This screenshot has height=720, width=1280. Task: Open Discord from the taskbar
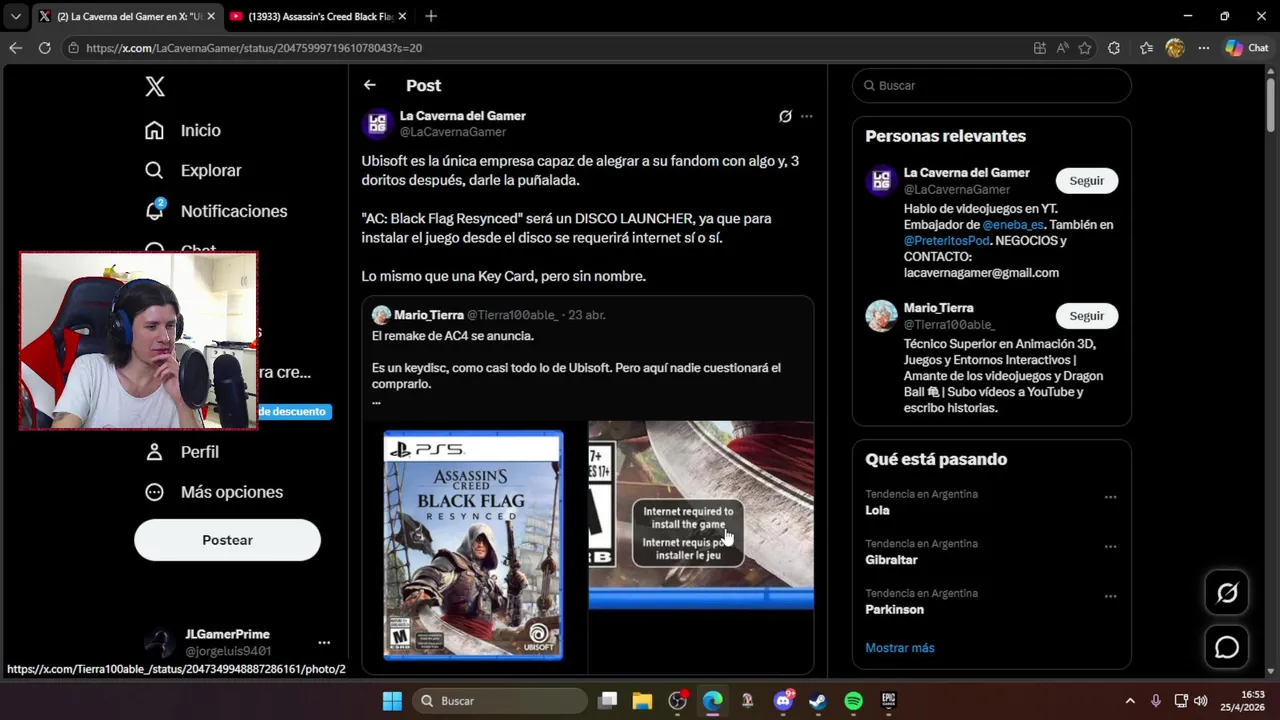[783, 701]
